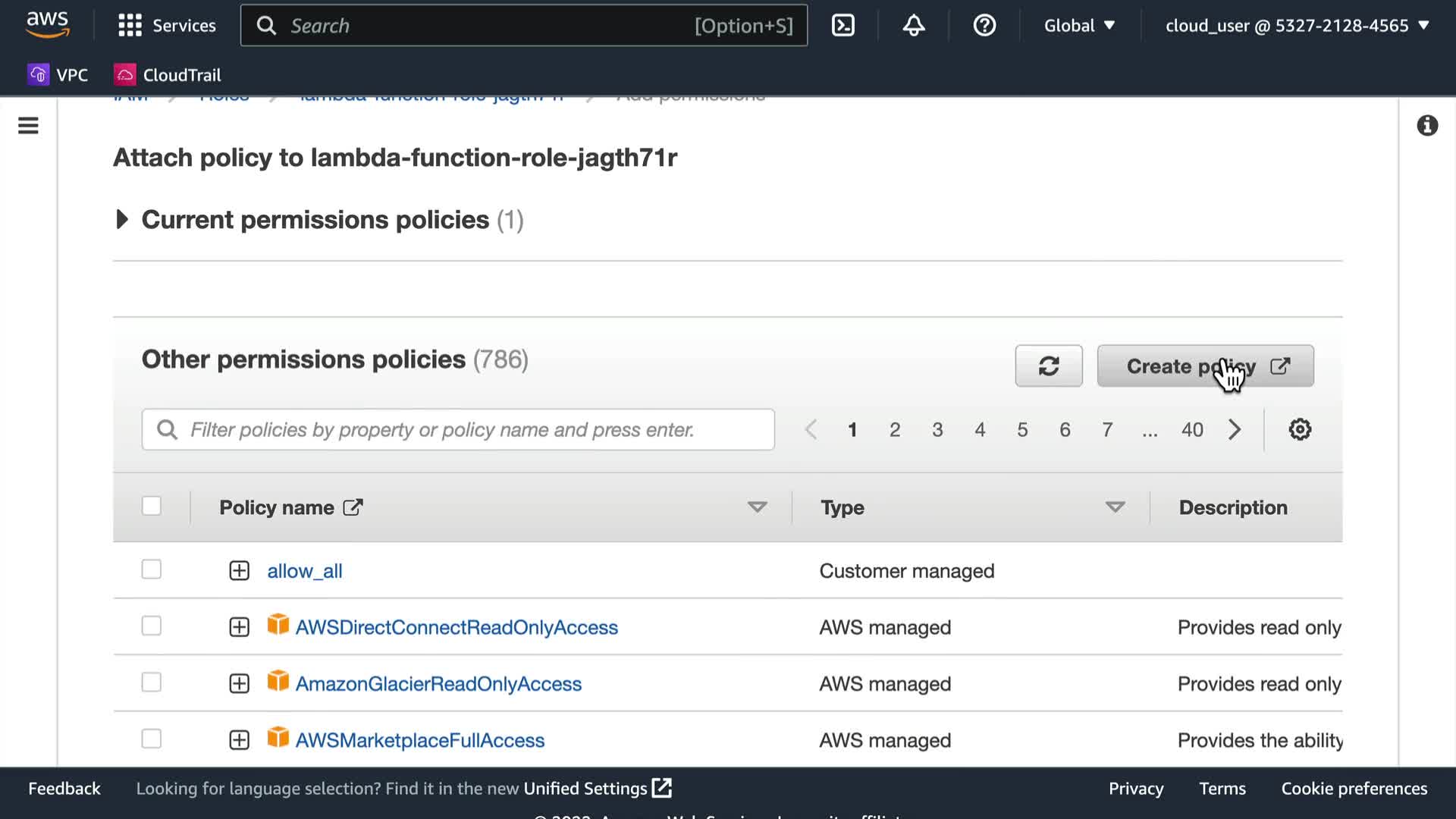Viewport: 1456px width, 819px height.
Task: Click the info panel icon
Action: (1427, 126)
